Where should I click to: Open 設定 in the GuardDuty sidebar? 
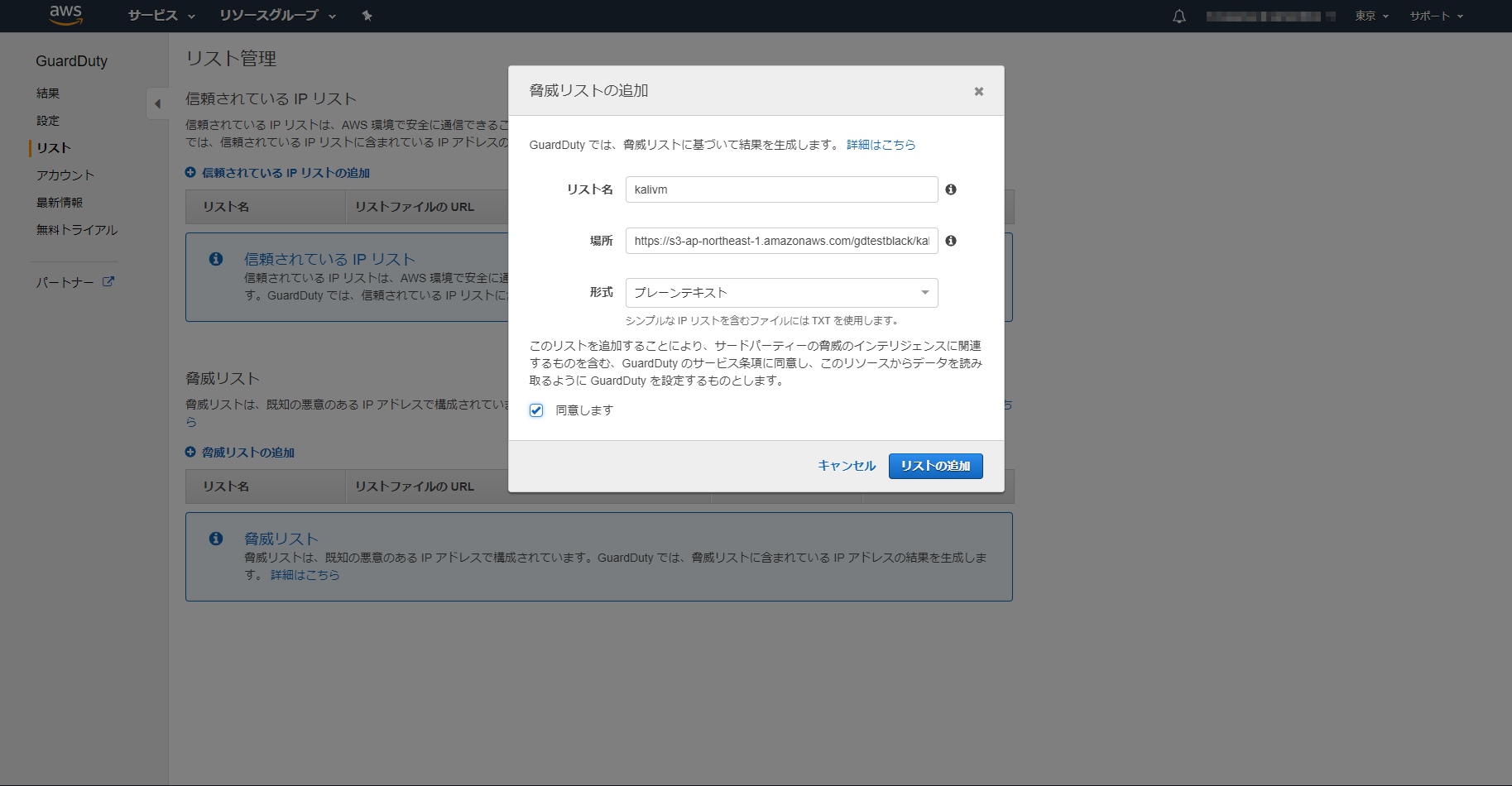tap(48, 121)
